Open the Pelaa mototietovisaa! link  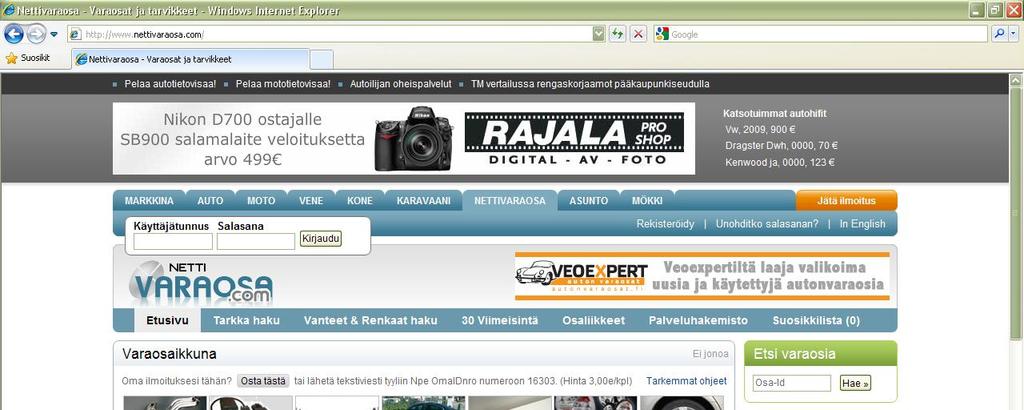[x=283, y=84]
